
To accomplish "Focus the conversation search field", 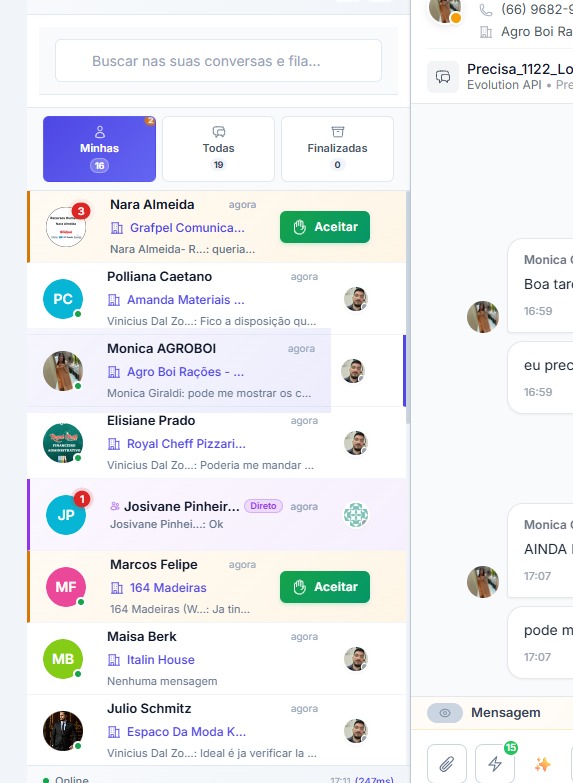I will (218, 61).
